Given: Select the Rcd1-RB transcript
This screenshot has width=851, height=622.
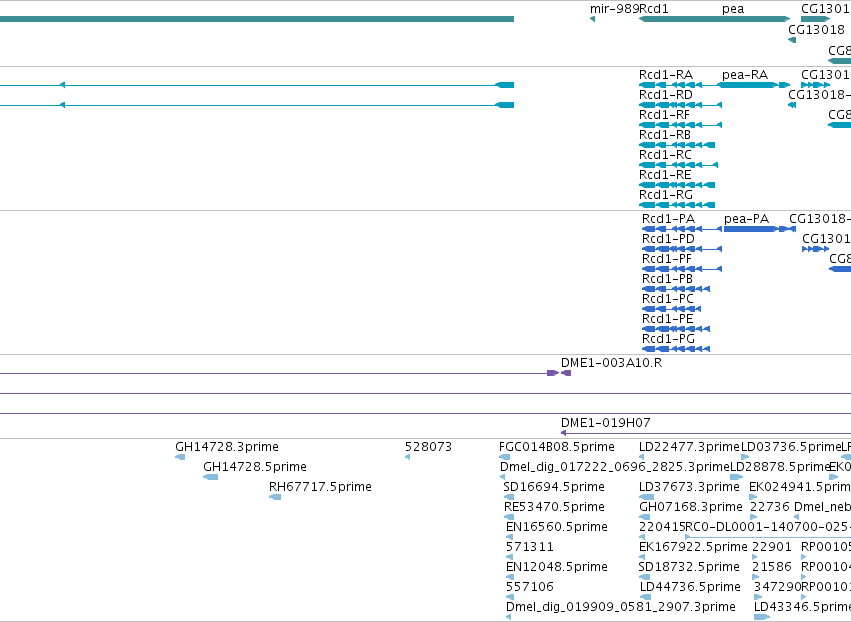Looking at the screenshot, I should (665, 135).
